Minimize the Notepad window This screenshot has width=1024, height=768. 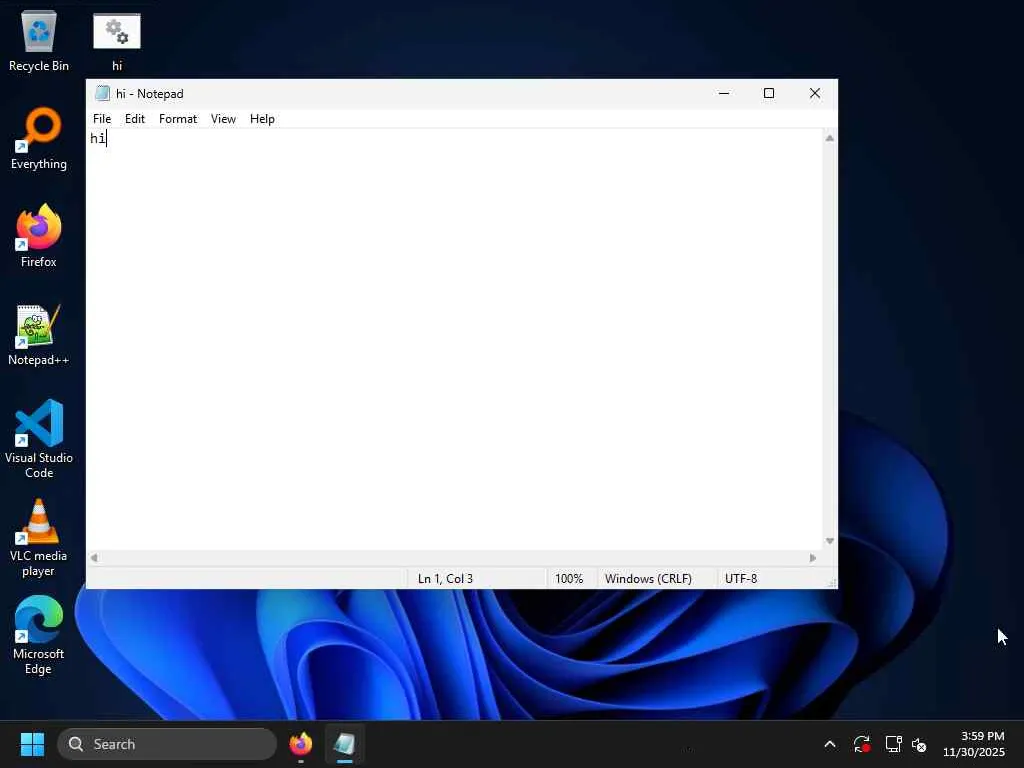[724, 93]
